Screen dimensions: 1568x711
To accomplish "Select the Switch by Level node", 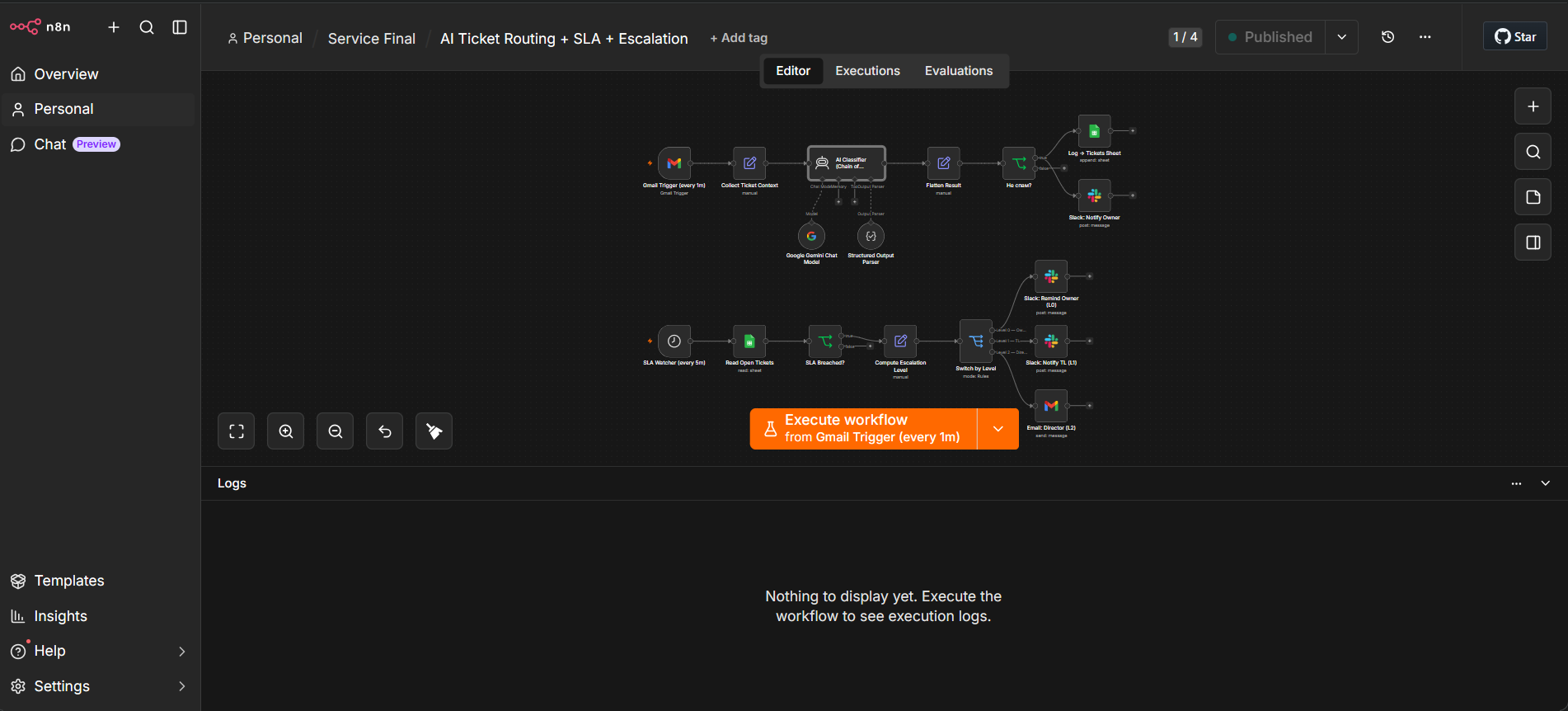I will (976, 341).
